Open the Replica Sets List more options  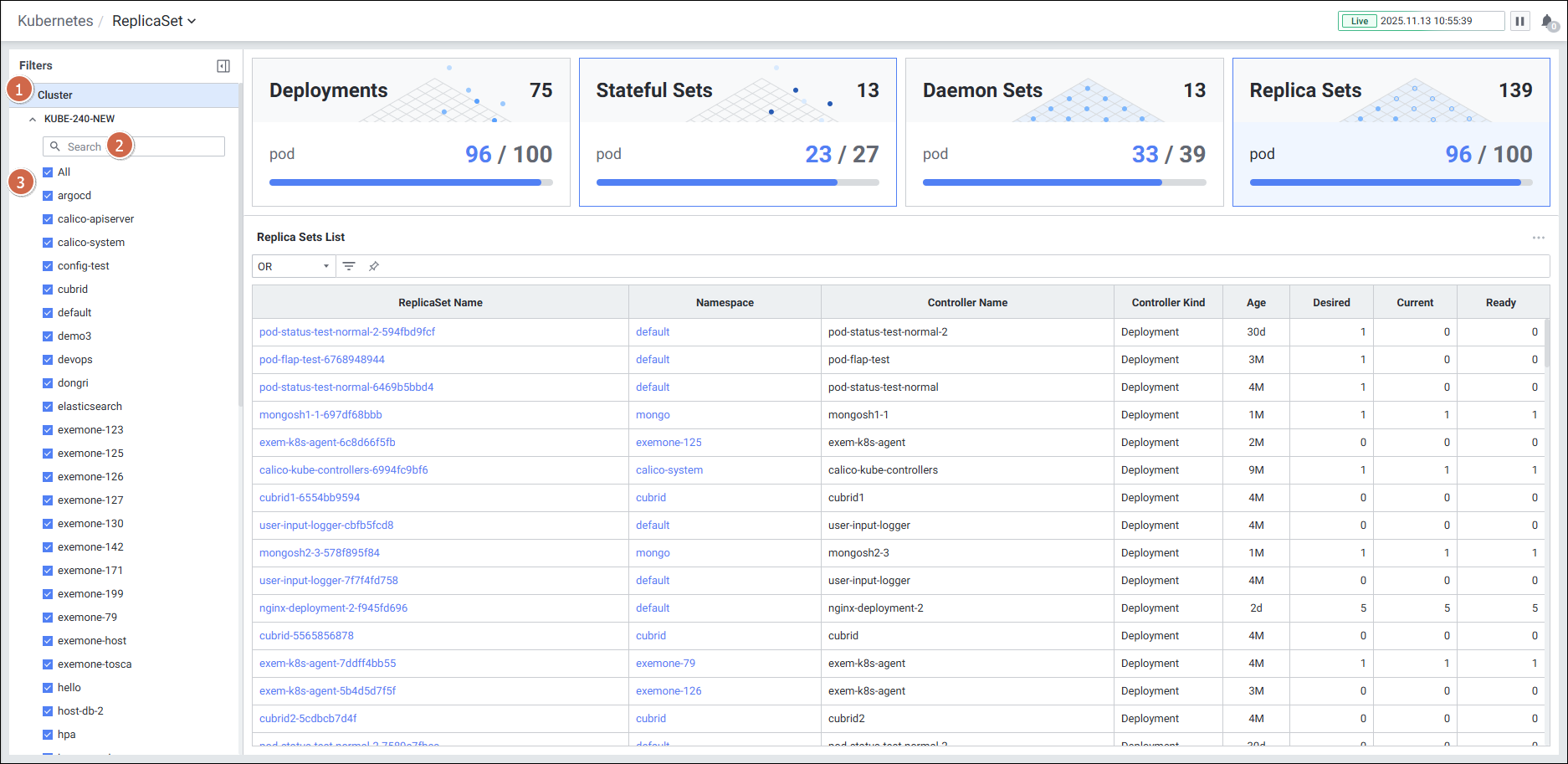(x=1538, y=238)
